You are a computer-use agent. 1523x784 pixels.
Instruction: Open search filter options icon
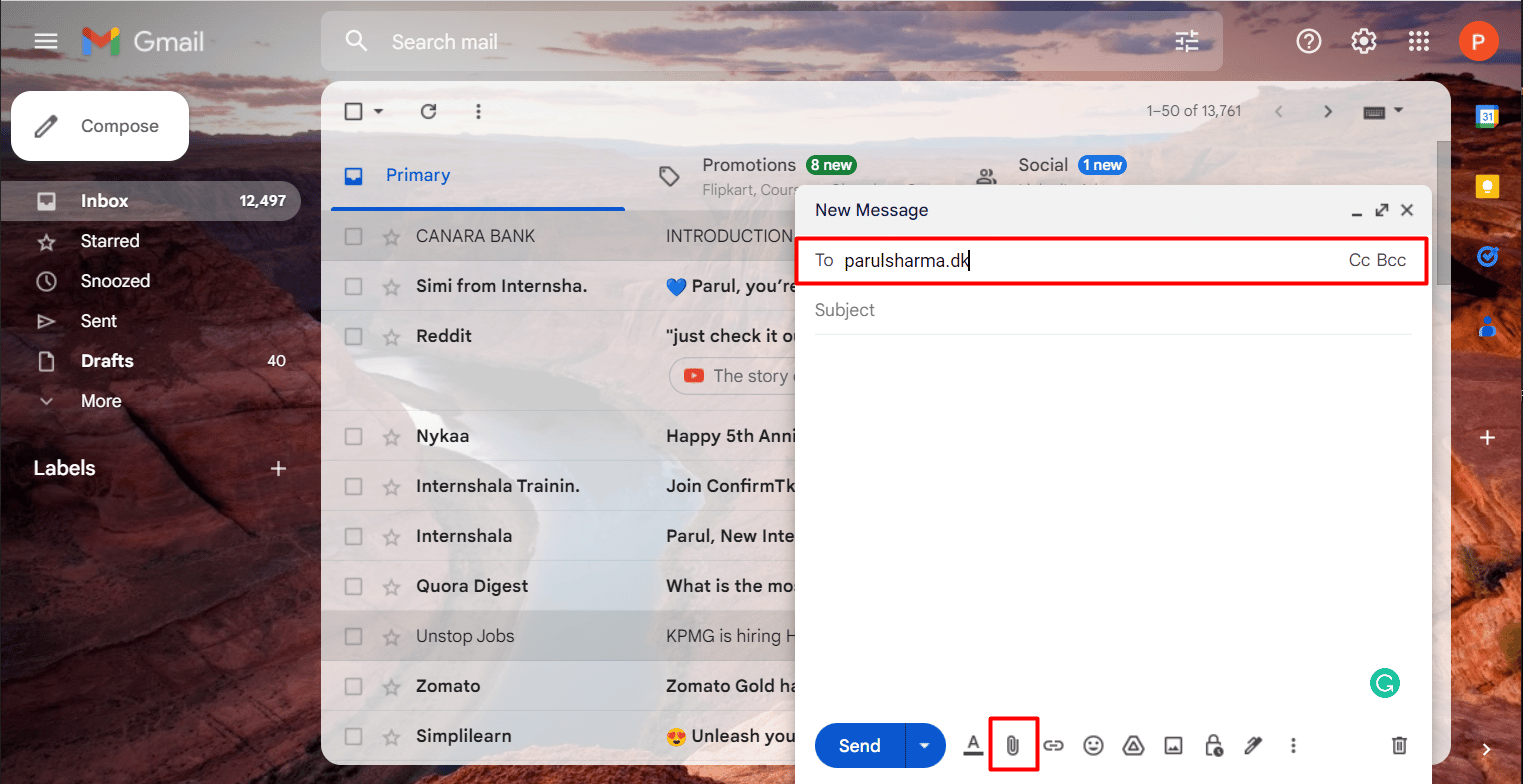click(x=1186, y=41)
